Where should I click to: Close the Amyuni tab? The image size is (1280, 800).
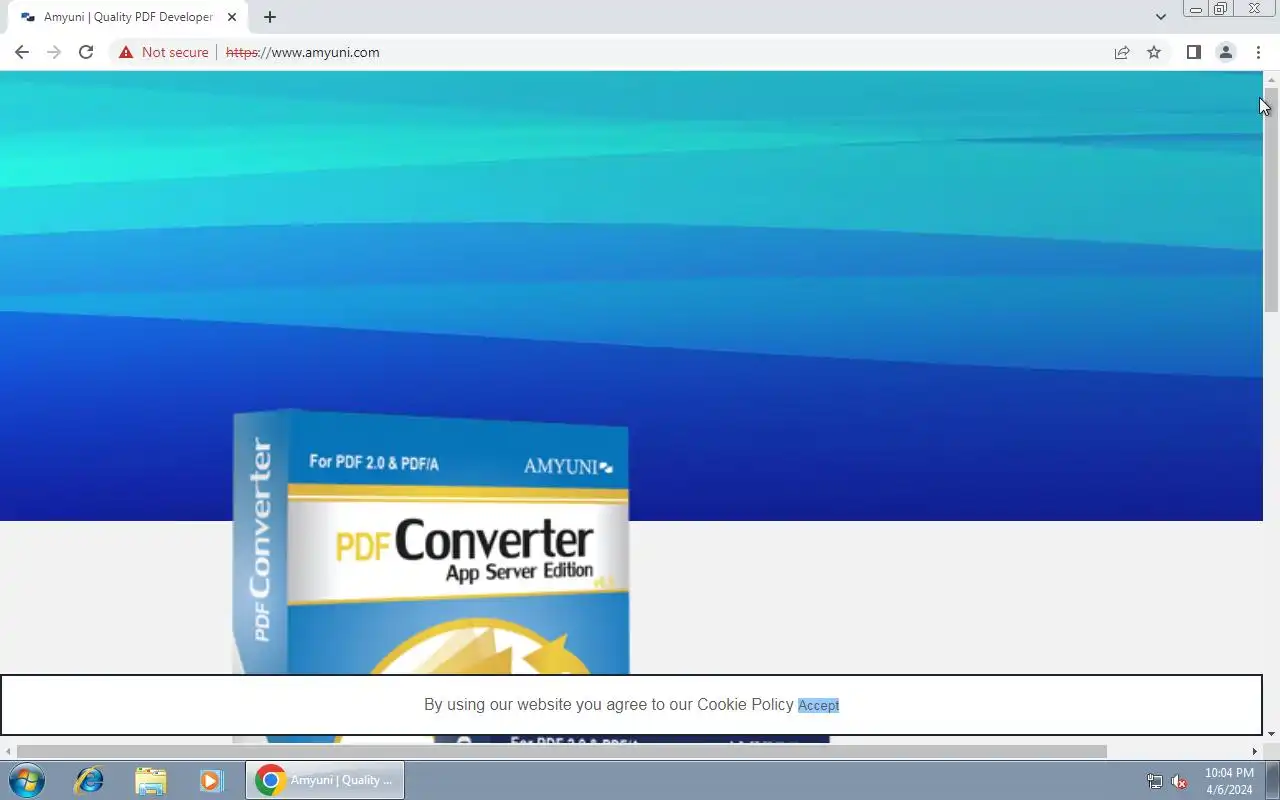(232, 17)
